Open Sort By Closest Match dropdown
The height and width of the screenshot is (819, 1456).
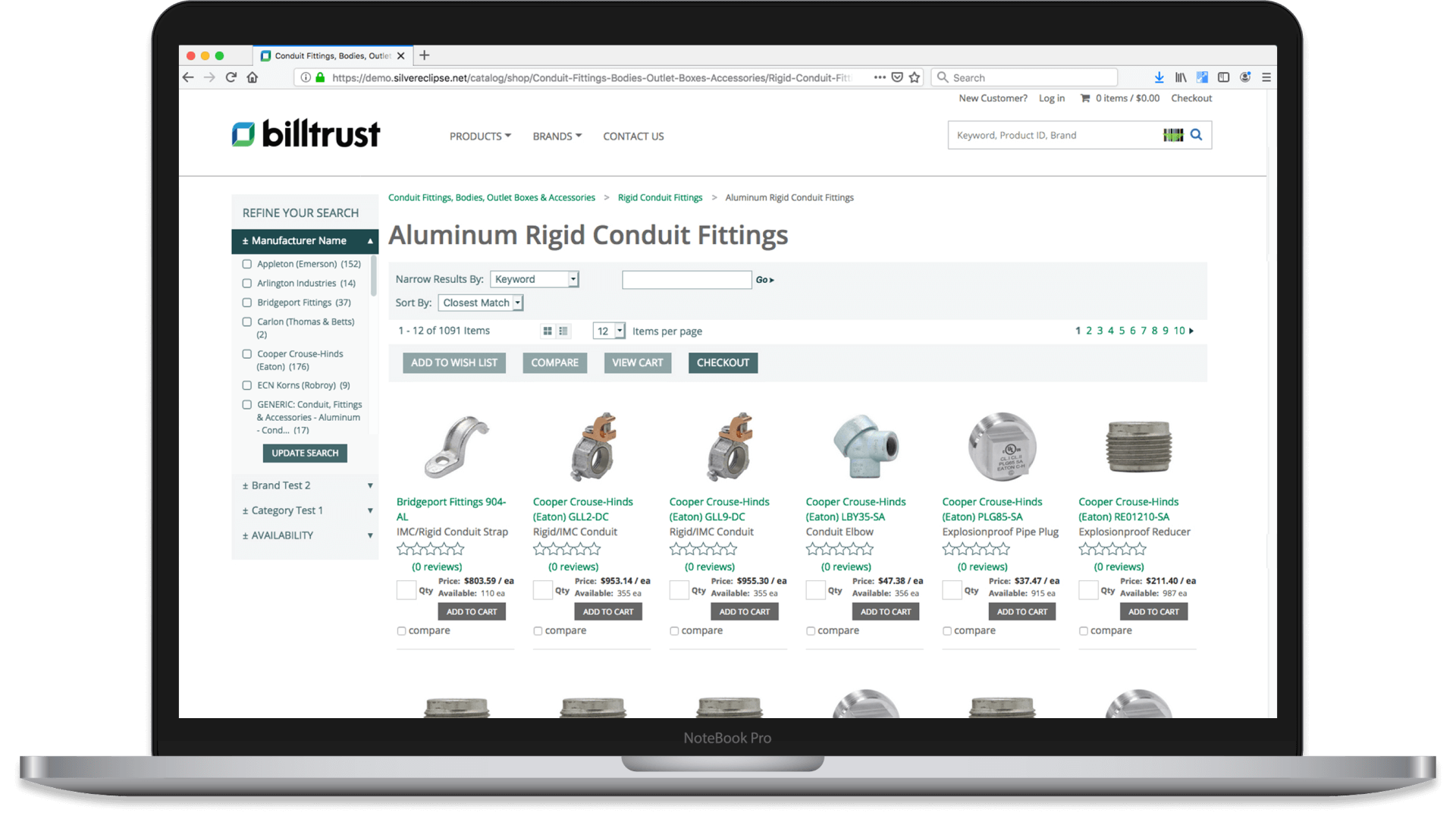[x=481, y=303]
